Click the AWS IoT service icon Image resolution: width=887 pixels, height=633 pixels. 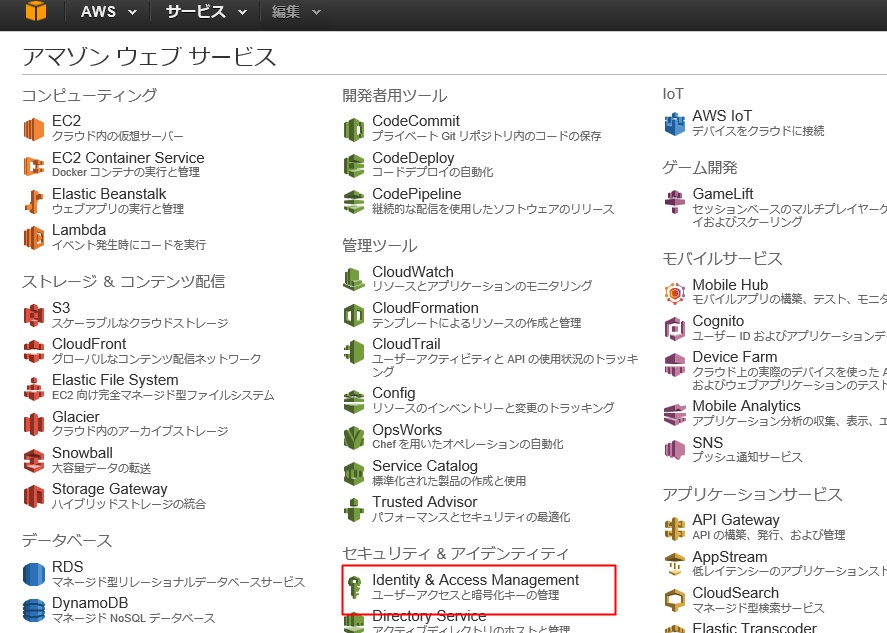pos(674,124)
